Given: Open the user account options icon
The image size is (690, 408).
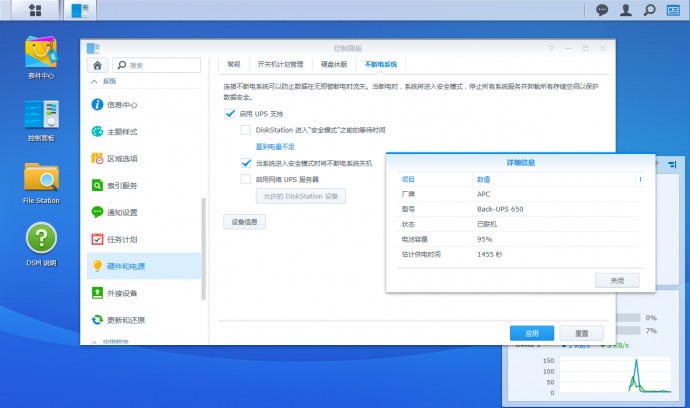Looking at the screenshot, I should tap(625, 10).
